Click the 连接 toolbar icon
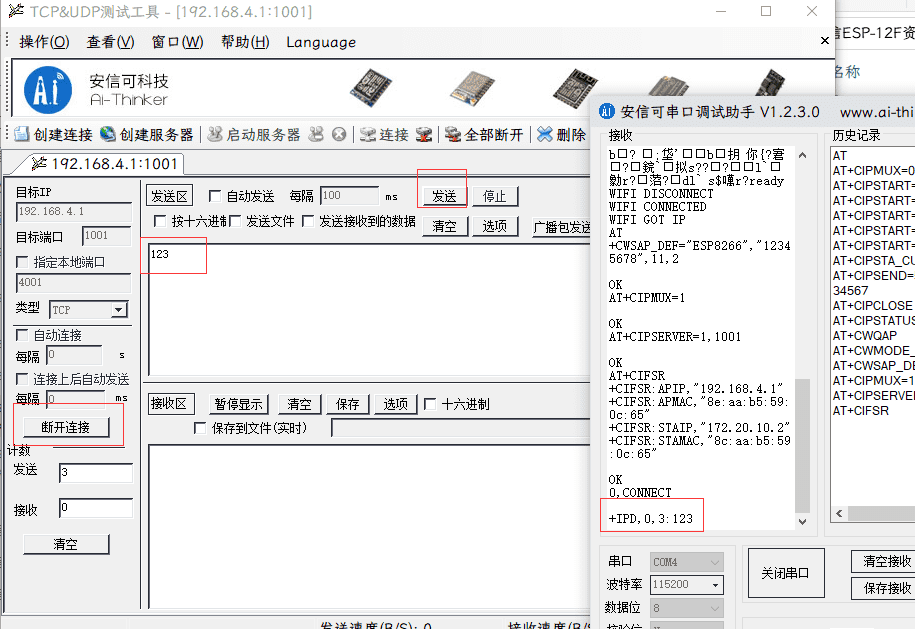 click(368, 134)
